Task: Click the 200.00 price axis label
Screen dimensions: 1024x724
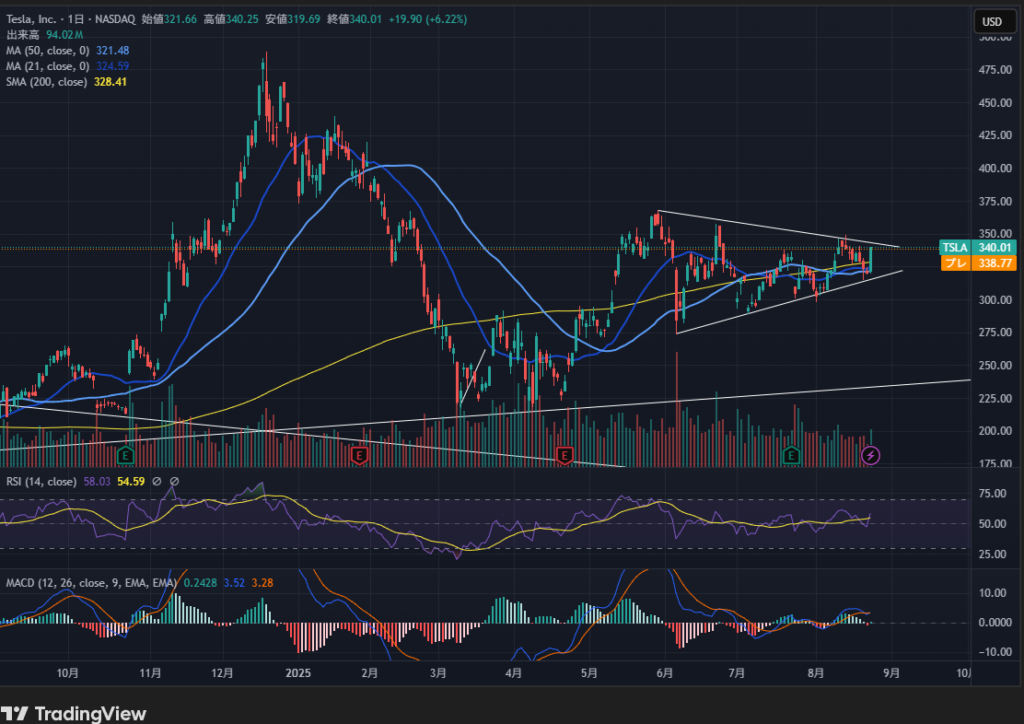Action: [995, 431]
